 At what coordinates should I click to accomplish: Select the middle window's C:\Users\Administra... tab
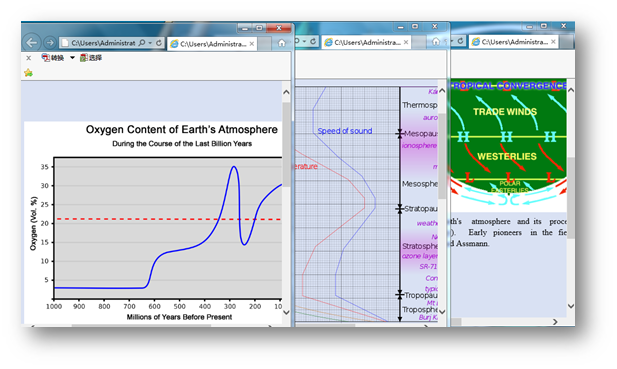(367, 42)
